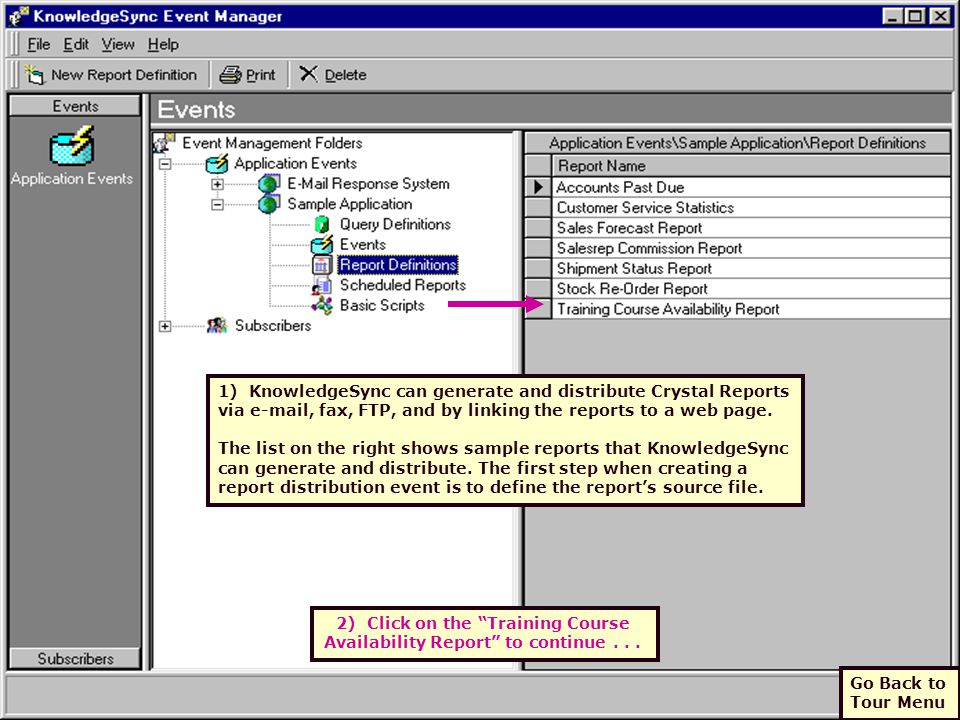Click the Basic Scripts node icon
The image size is (960, 720).
click(321, 306)
